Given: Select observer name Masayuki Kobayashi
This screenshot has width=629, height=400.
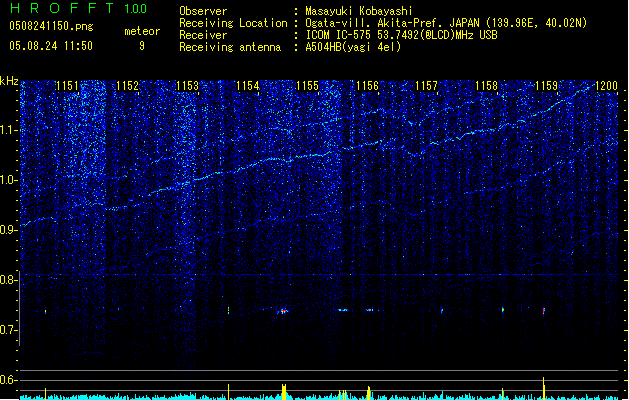Looking at the screenshot, I should tap(358, 11).
